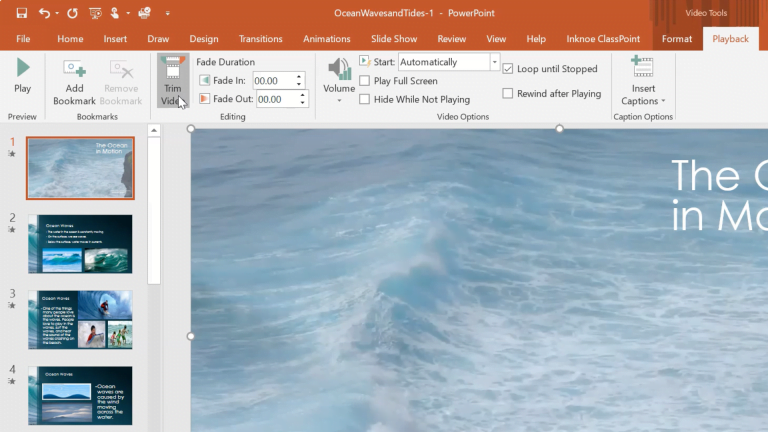Click the video's top-middle resize handle
This screenshot has height=432, width=768.
(x=559, y=129)
